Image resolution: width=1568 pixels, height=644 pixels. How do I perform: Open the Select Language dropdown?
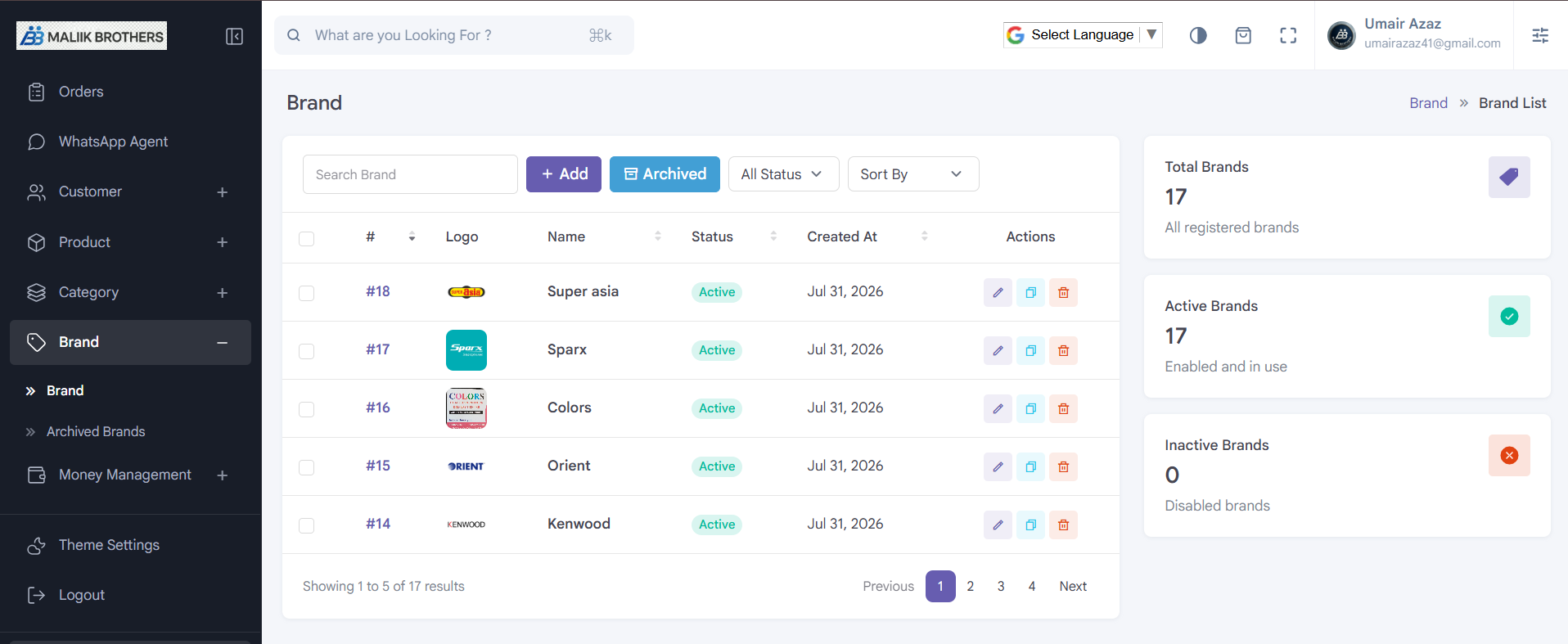point(1083,34)
